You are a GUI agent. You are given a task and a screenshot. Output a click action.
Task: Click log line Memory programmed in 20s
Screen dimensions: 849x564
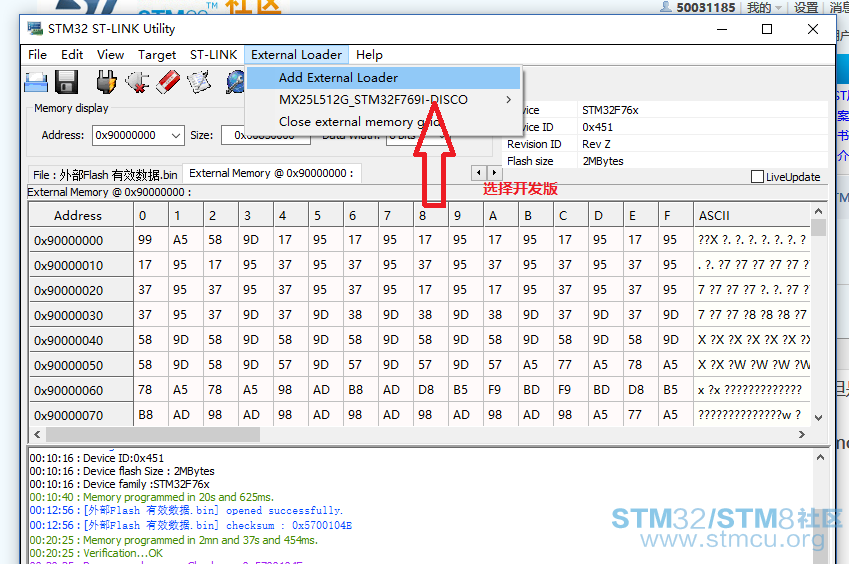(x=152, y=497)
